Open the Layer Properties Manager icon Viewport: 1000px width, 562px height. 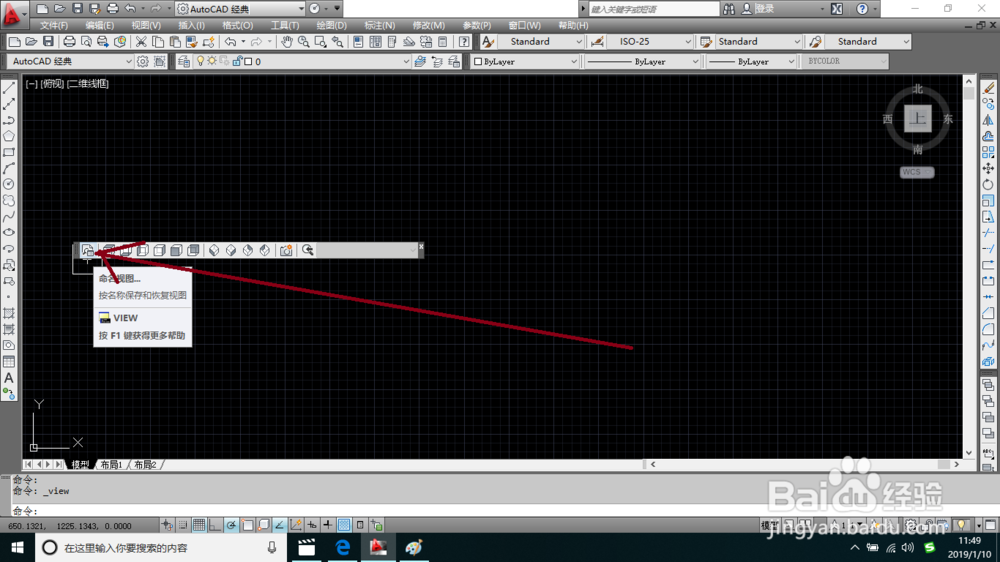pos(184,61)
